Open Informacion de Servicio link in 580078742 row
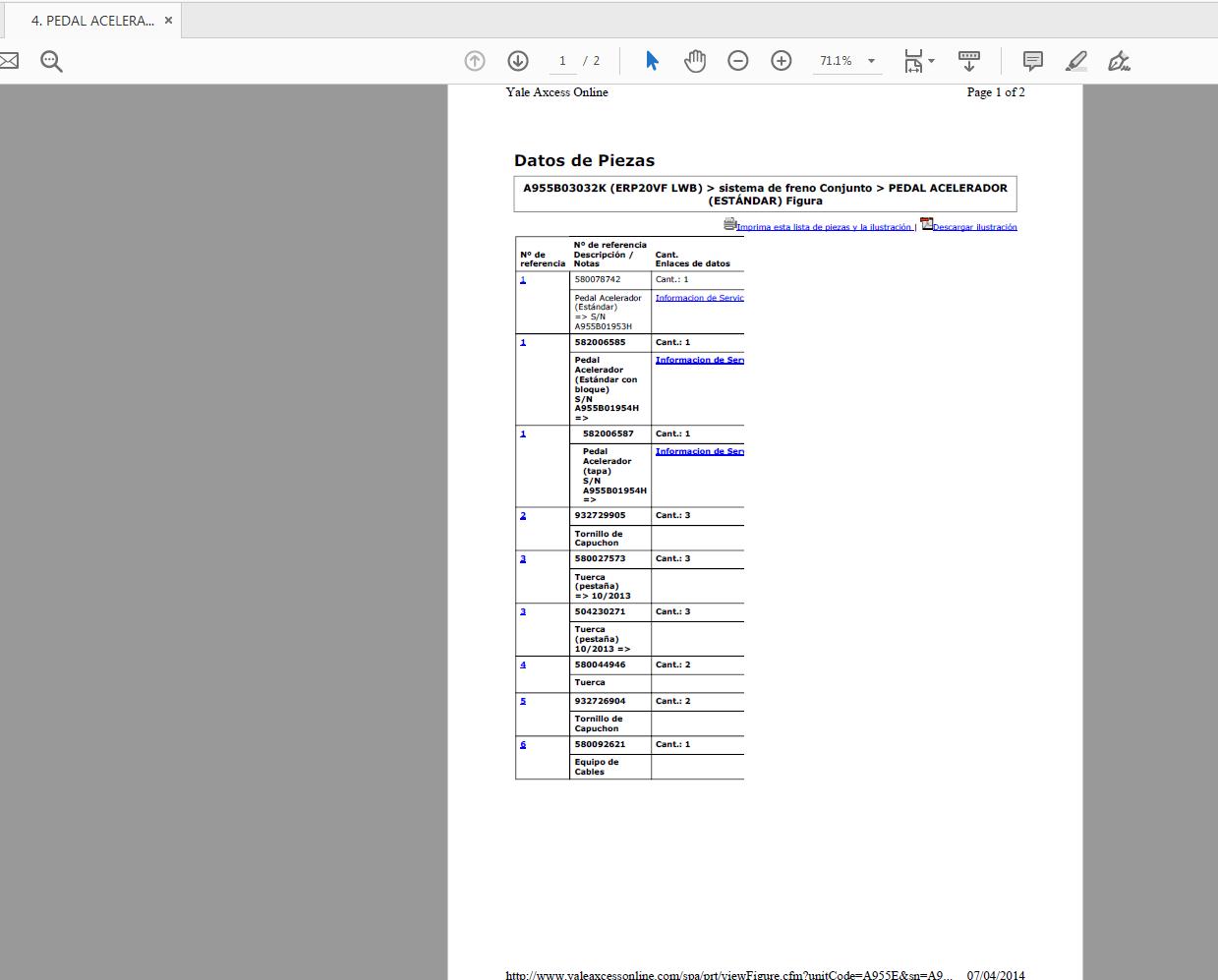Image resolution: width=1218 pixels, height=980 pixels. click(x=699, y=298)
